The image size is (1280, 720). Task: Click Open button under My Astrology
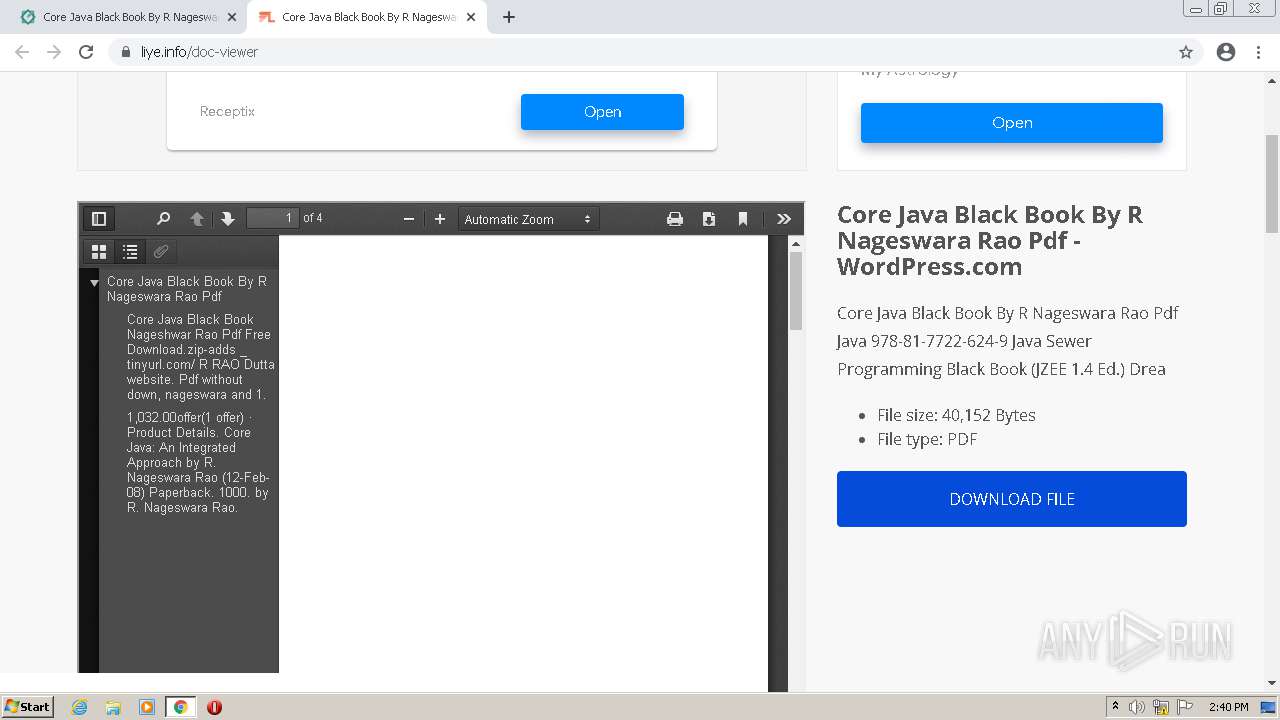(1012, 123)
